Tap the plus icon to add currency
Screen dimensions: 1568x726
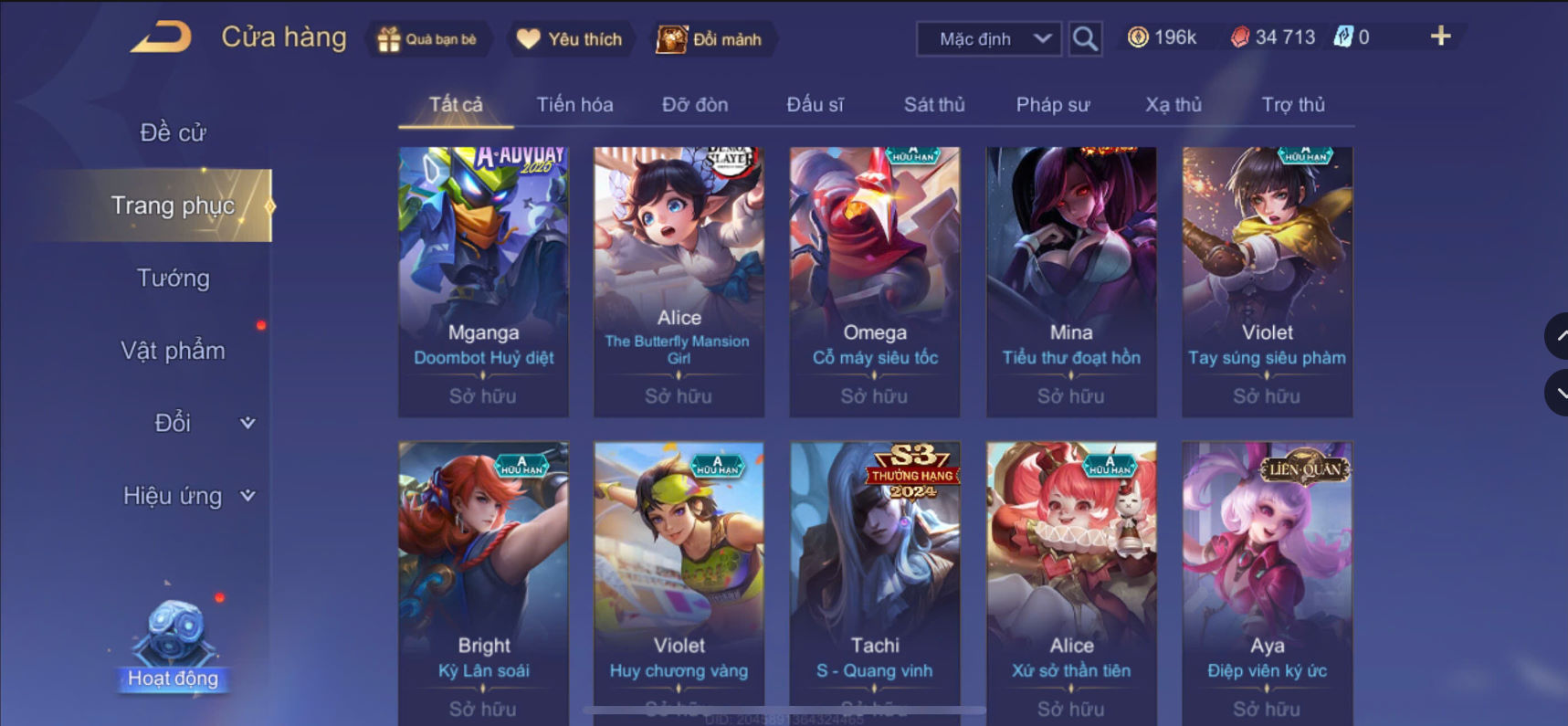1440,37
